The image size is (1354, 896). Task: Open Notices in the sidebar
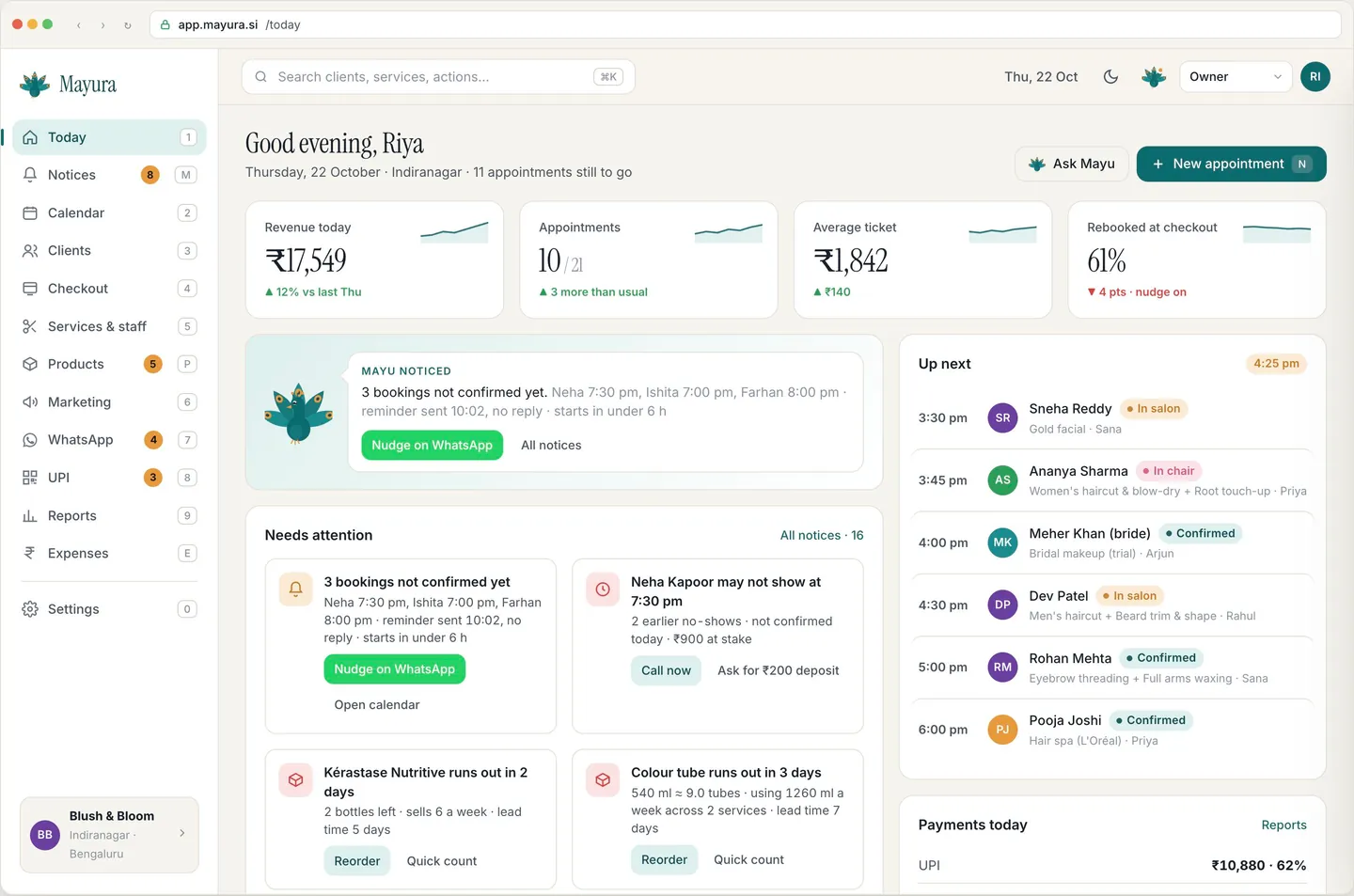(x=109, y=175)
